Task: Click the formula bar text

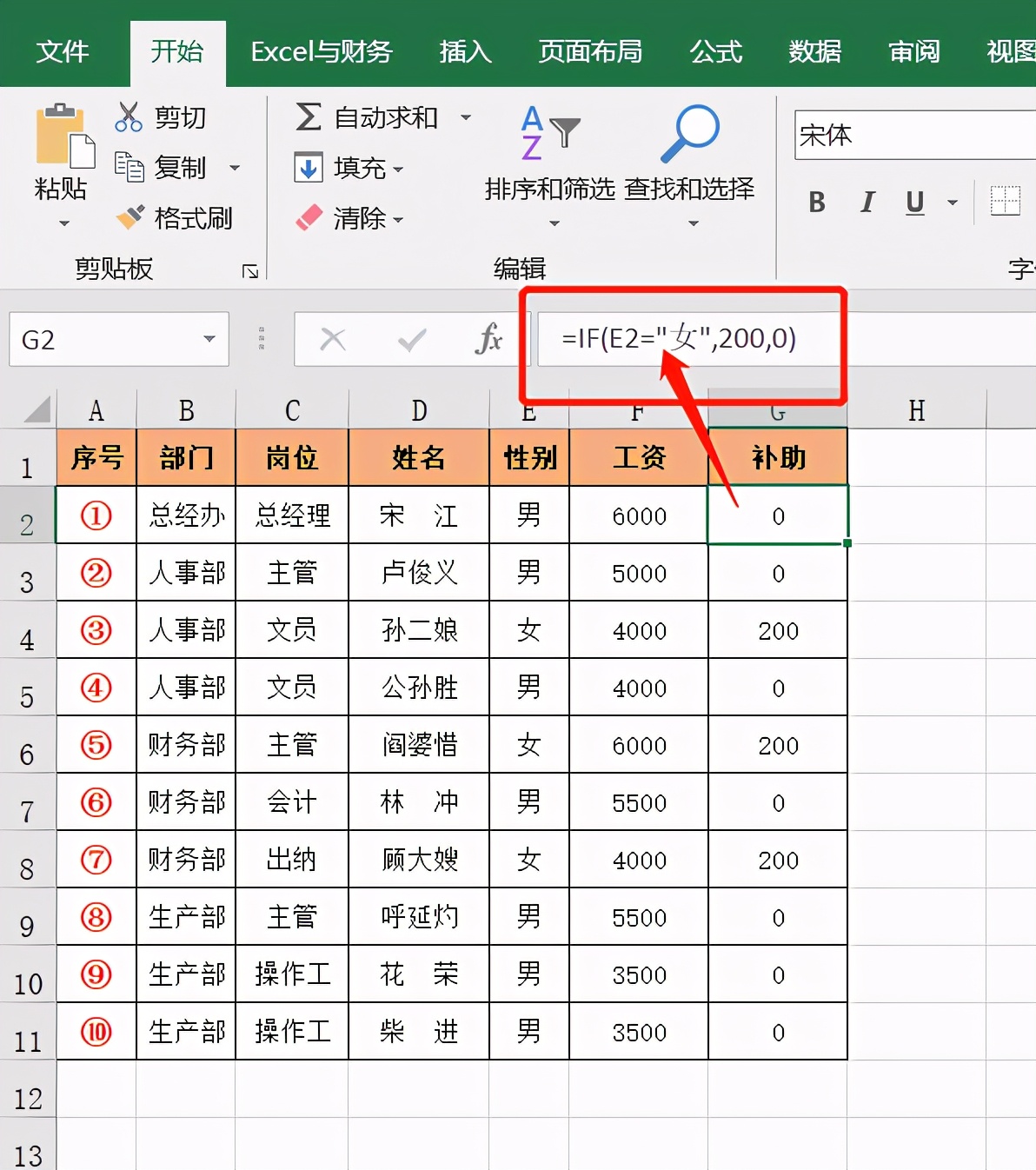Action: click(x=679, y=338)
